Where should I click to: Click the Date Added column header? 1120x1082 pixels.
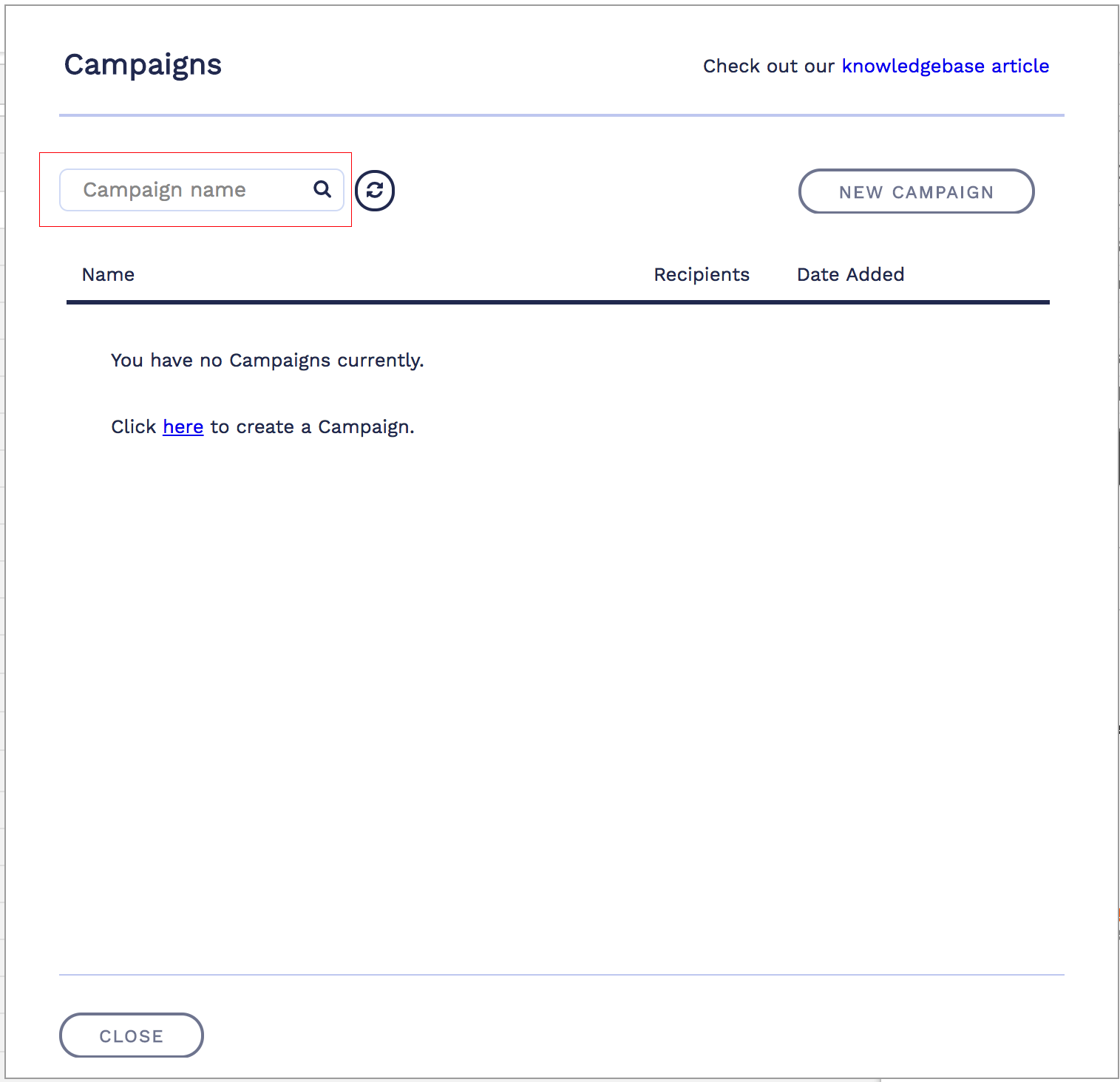tap(850, 275)
